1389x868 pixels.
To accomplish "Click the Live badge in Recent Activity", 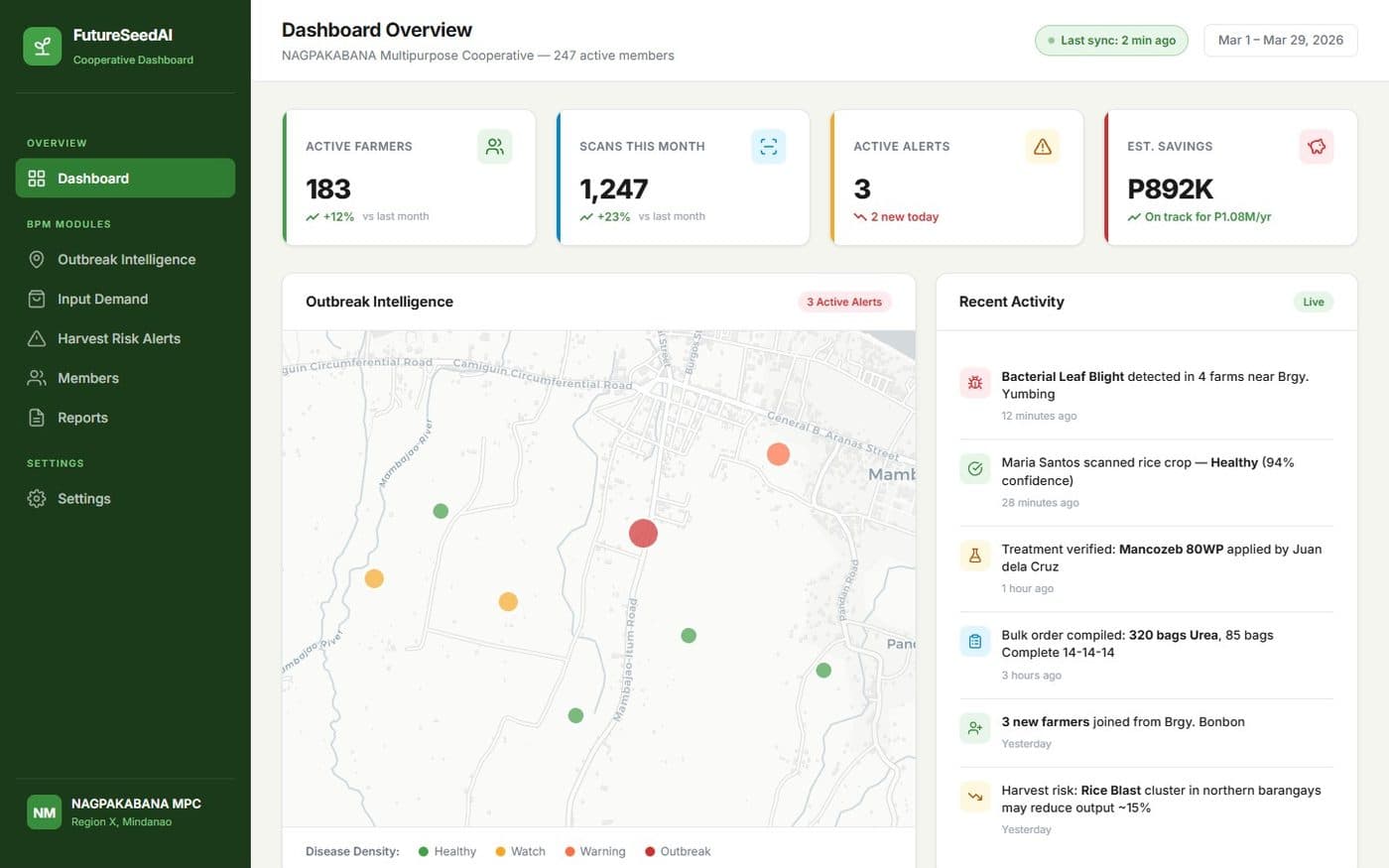I will (1314, 303).
